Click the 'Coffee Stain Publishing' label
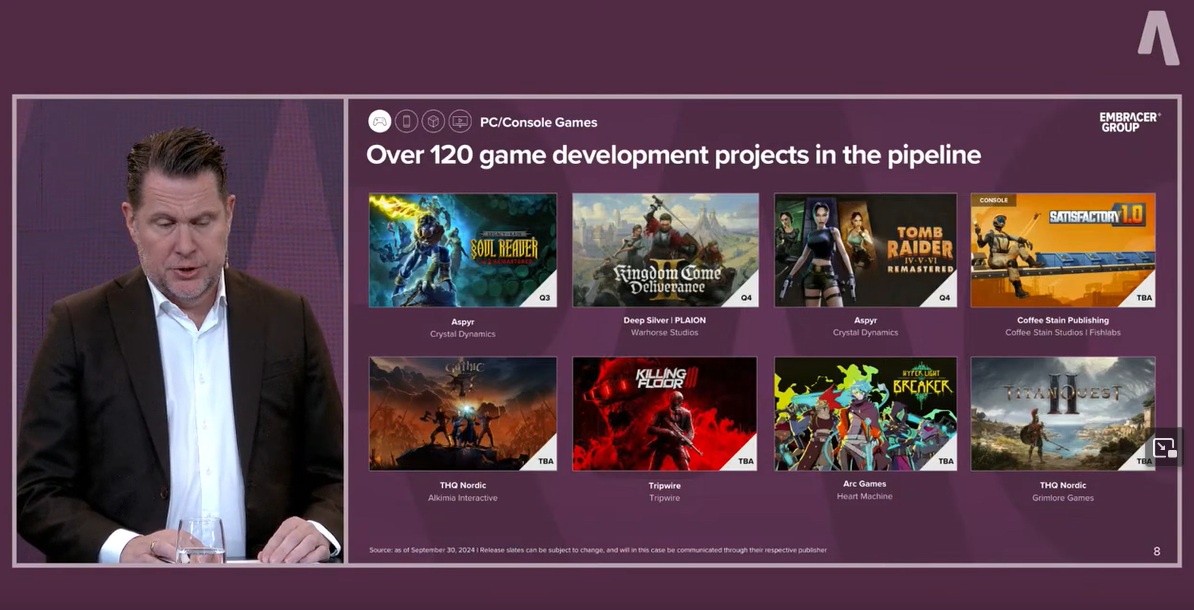Image resolution: width=1194 pixels, height=610 pixels. point(1062,321)
